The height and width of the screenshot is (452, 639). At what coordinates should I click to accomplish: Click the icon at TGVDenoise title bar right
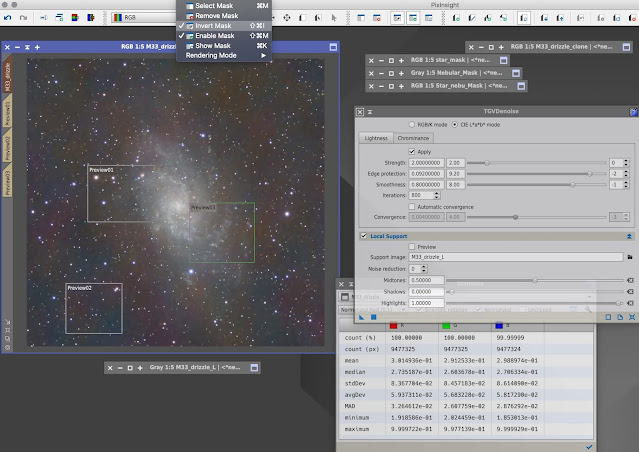[632, 112]
